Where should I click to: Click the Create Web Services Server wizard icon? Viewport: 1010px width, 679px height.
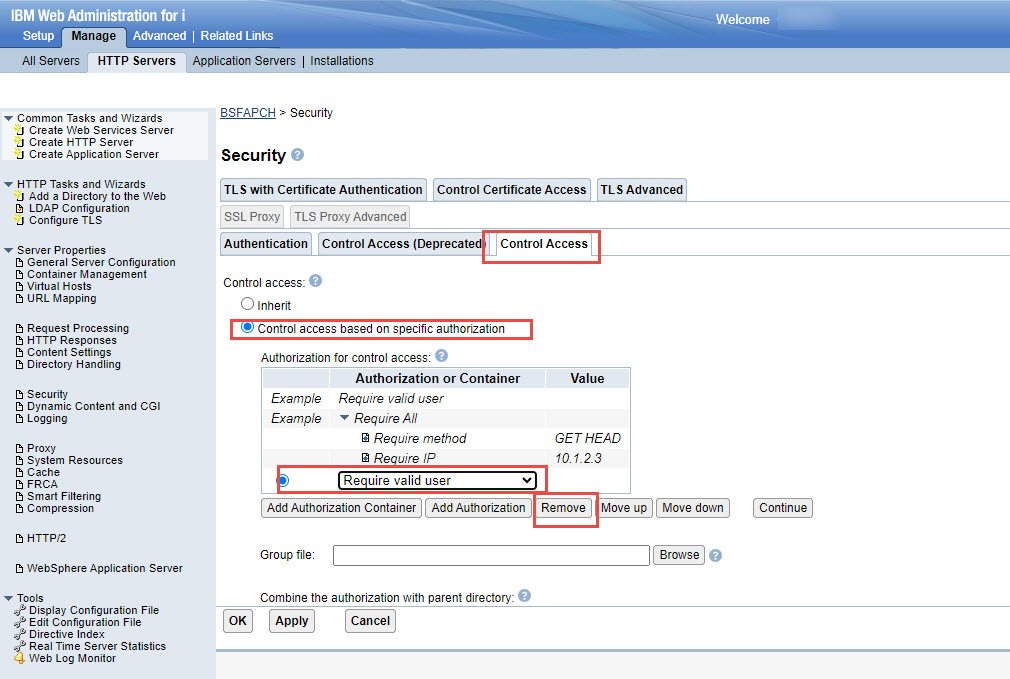click(19, 129)
